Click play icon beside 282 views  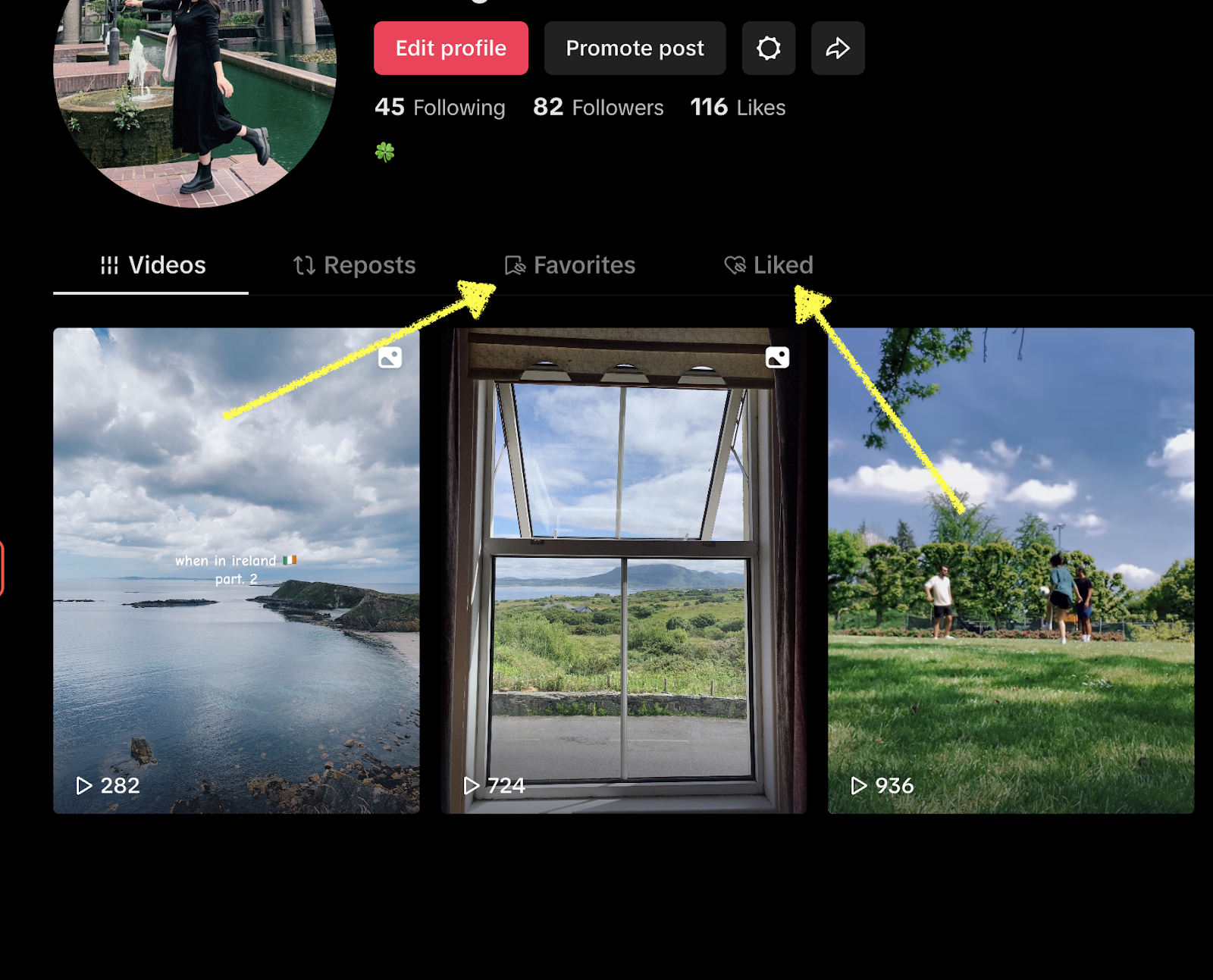pos(83,785)
